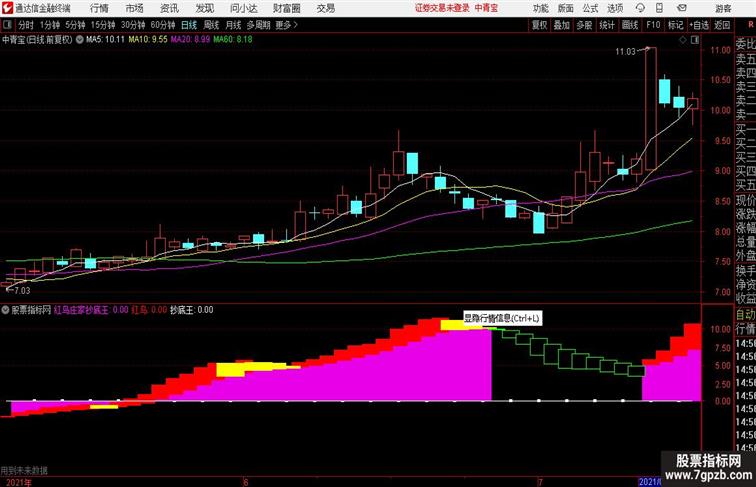Click the mobile phone icon
The image size is (756, 487).
[x=660, y=8]
